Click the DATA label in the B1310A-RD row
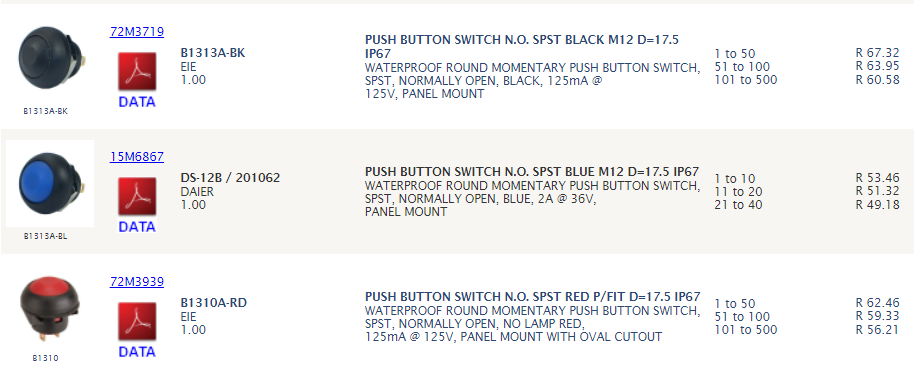 [137, 352]
